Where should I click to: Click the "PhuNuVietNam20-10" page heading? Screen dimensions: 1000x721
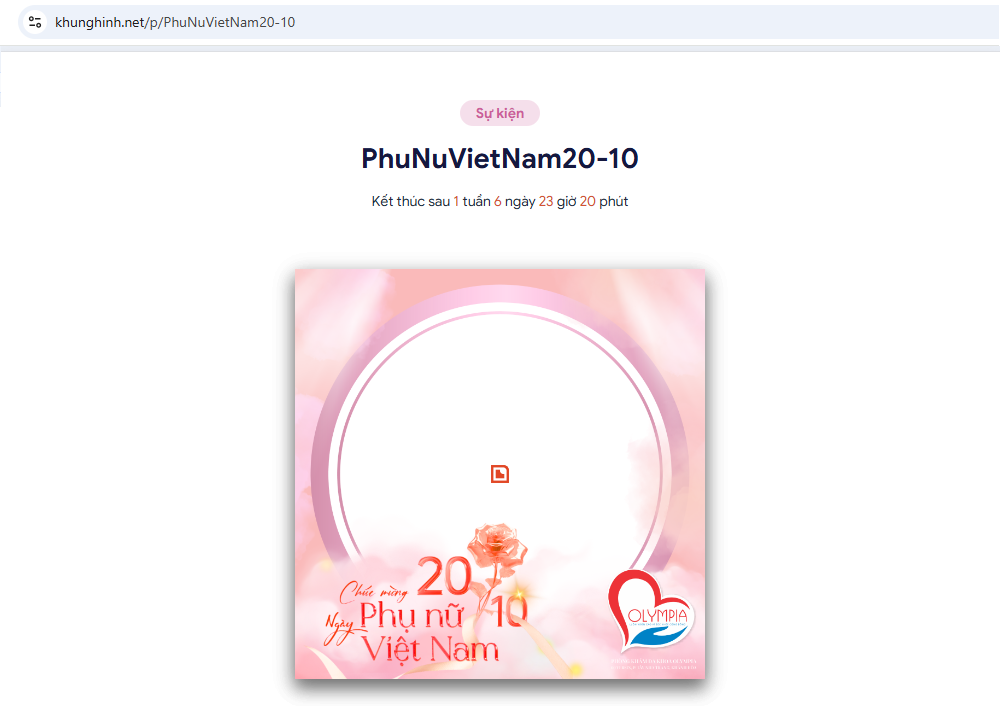(x=500, y=159)
